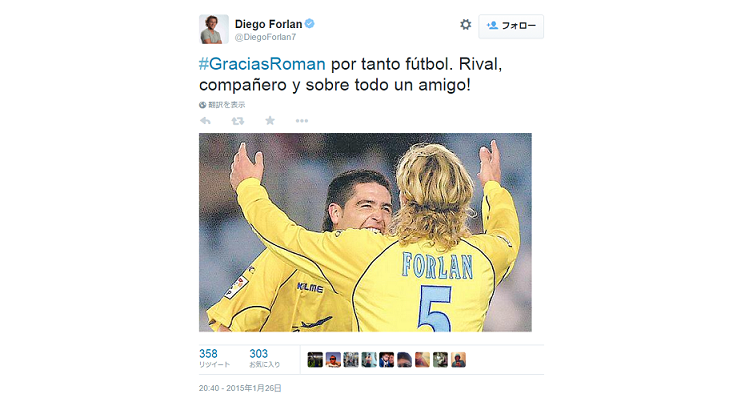The image size is (745, 406).
Task: Open the #GraciasRoman hashtag
Action: 262,64
